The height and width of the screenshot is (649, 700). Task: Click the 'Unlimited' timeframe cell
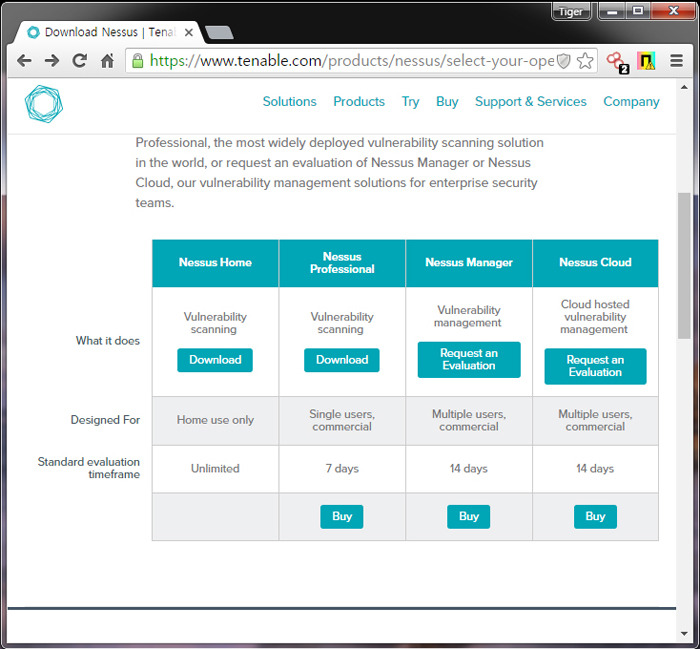click(215, 469)
